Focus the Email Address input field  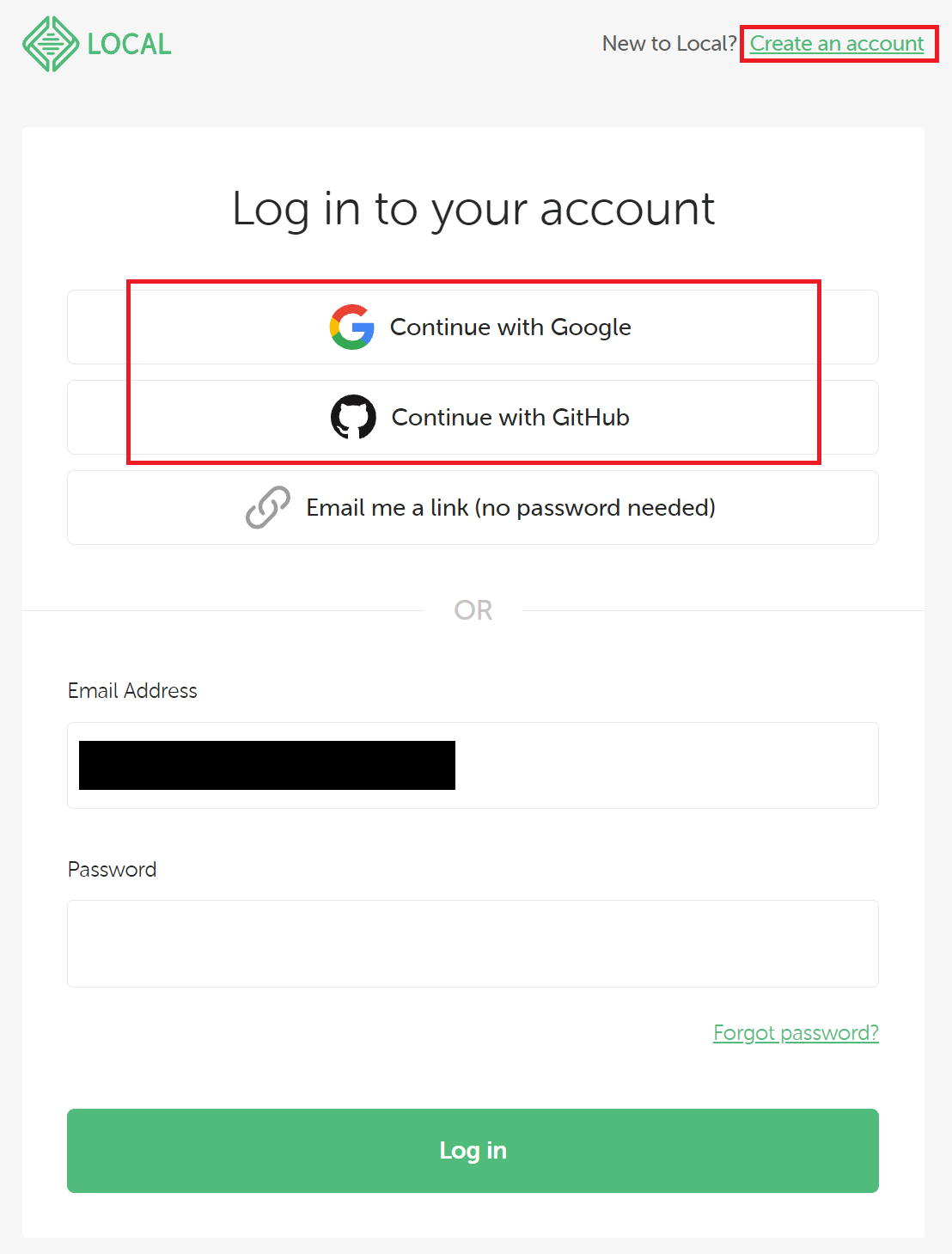[x=473, y=765]
